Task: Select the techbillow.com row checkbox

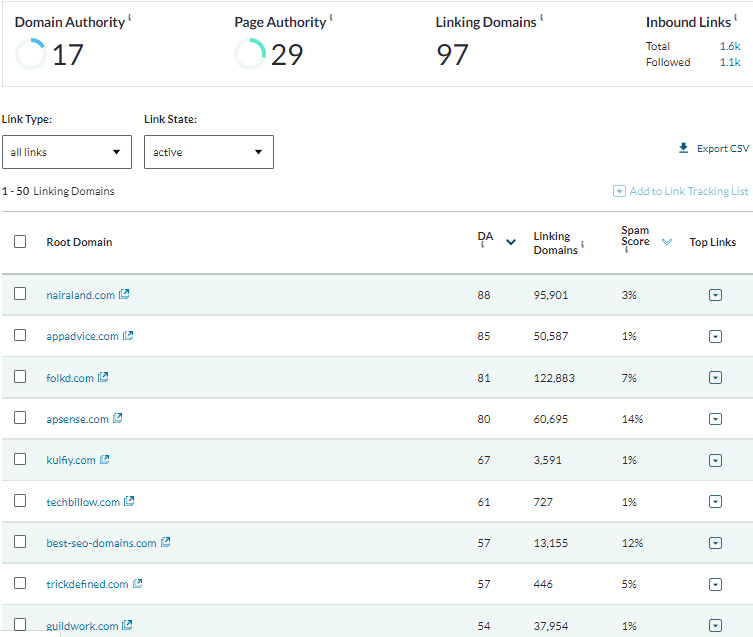Action: [20, 501]
